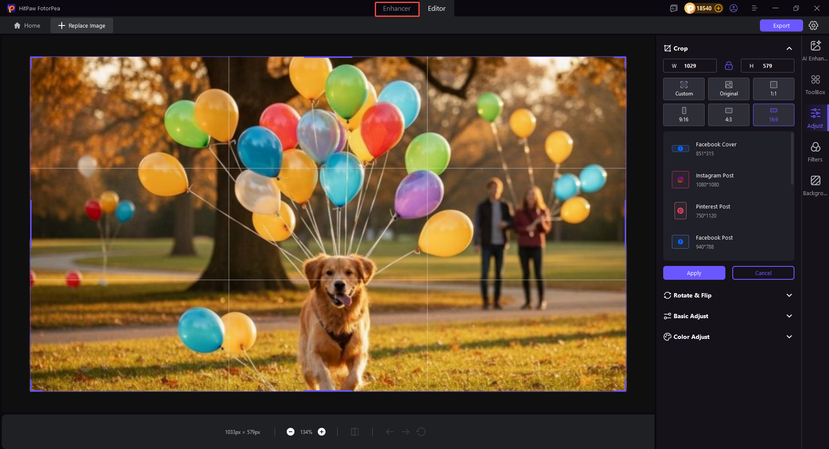
Task: Click the settings gear next to Export
Action: tap(813, 26)
